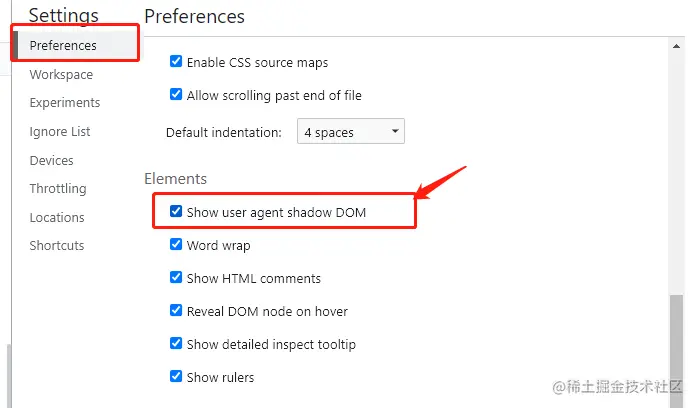Toggle Reveal DOM node on hover

pos(176,310)
